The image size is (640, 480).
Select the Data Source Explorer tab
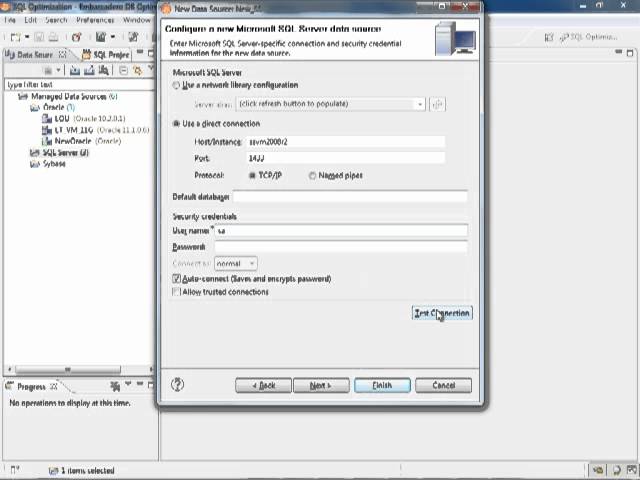35,54
